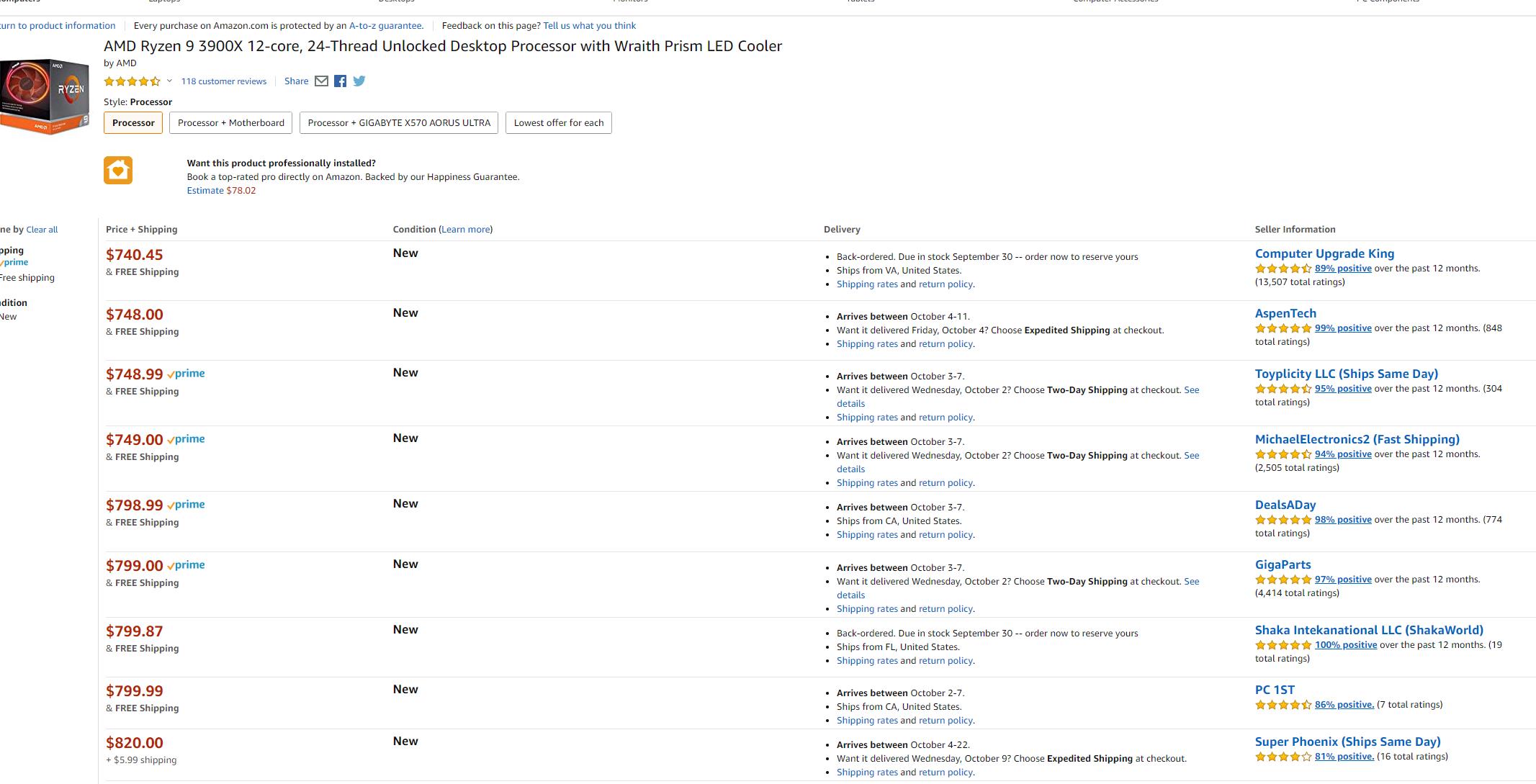This screenshot has height=784, width=1536.
Task: Open the Estimate $78.02 installation link
Action: click(x=221, y=190)
